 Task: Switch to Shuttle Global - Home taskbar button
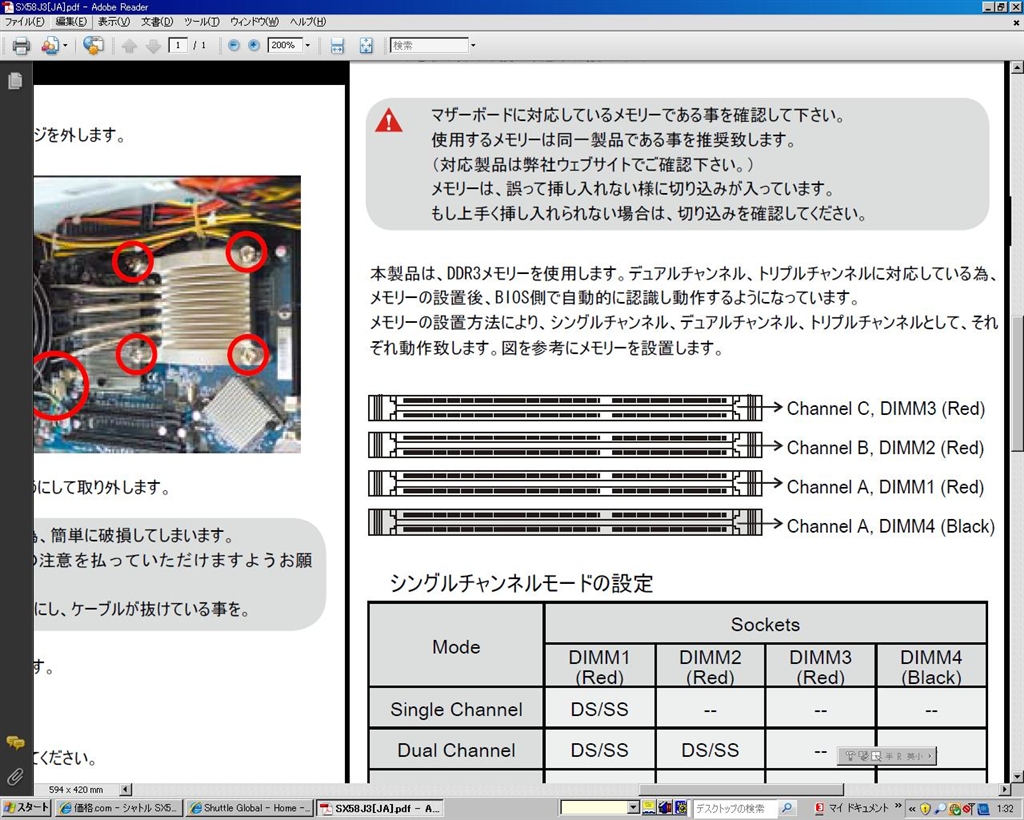pos(249,808)
